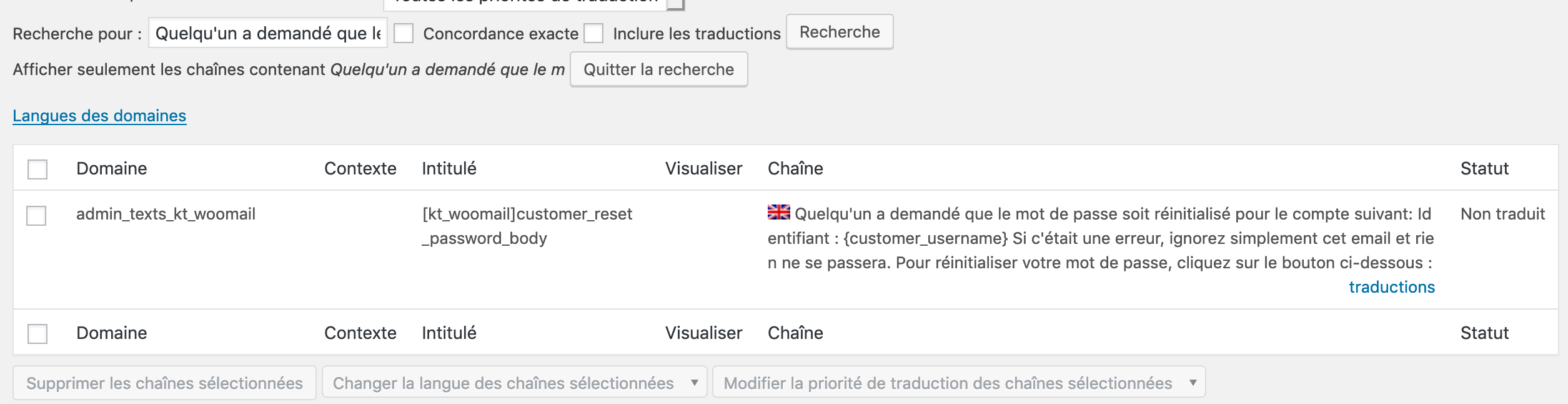Click the UK flag icon beside the string
The height and width of the screenshot is (404, 1568).
click(778, 213)
